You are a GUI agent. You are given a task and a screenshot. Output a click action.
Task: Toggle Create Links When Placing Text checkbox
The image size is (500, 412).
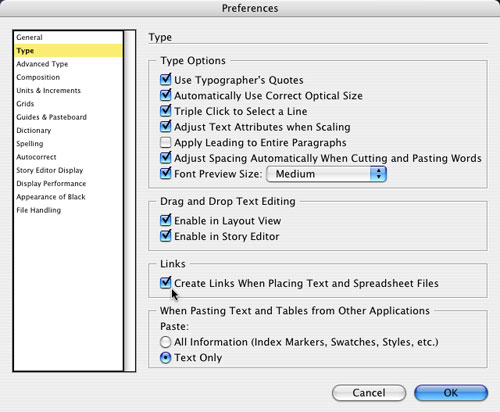click(165, 283)
